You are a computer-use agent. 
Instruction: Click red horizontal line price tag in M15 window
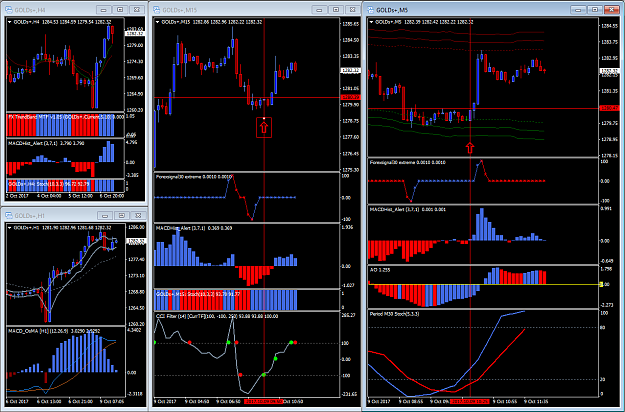350,97
